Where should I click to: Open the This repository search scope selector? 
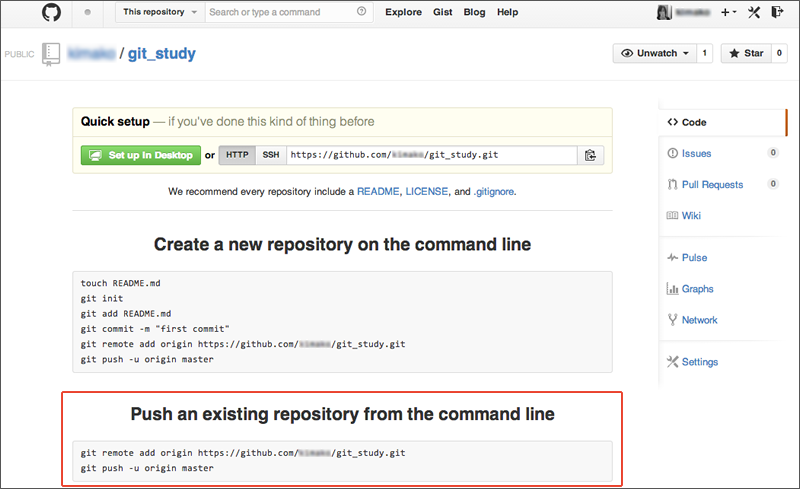coord(160,13)
